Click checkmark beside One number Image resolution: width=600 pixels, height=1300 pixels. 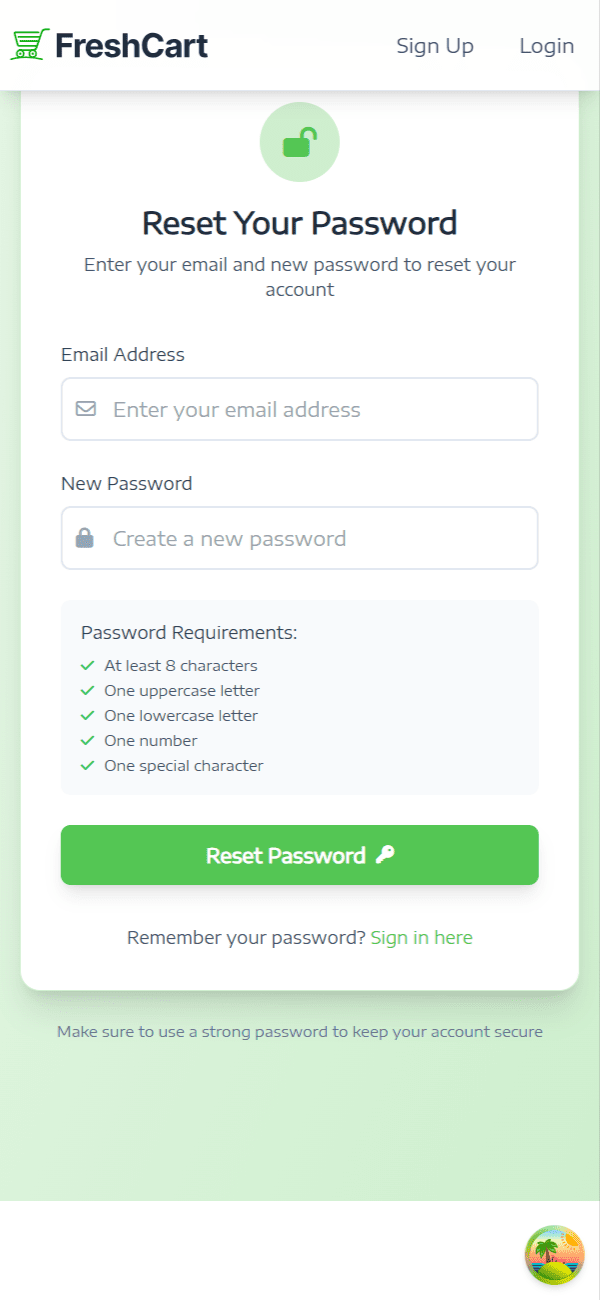[88, 741]
